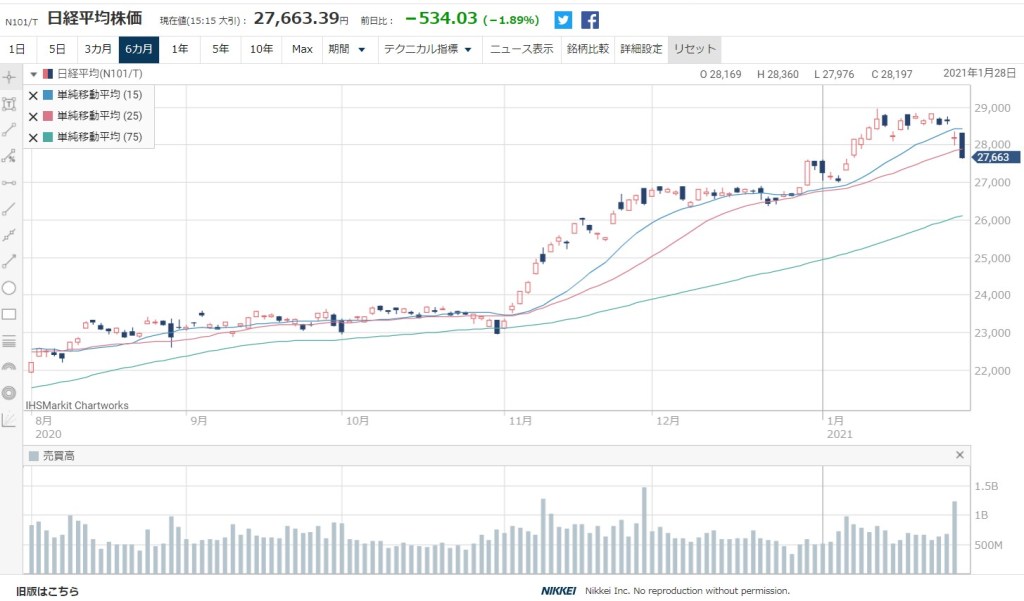
Task: Open the 旧版はこちら link
Action: (x=47, y=591)
